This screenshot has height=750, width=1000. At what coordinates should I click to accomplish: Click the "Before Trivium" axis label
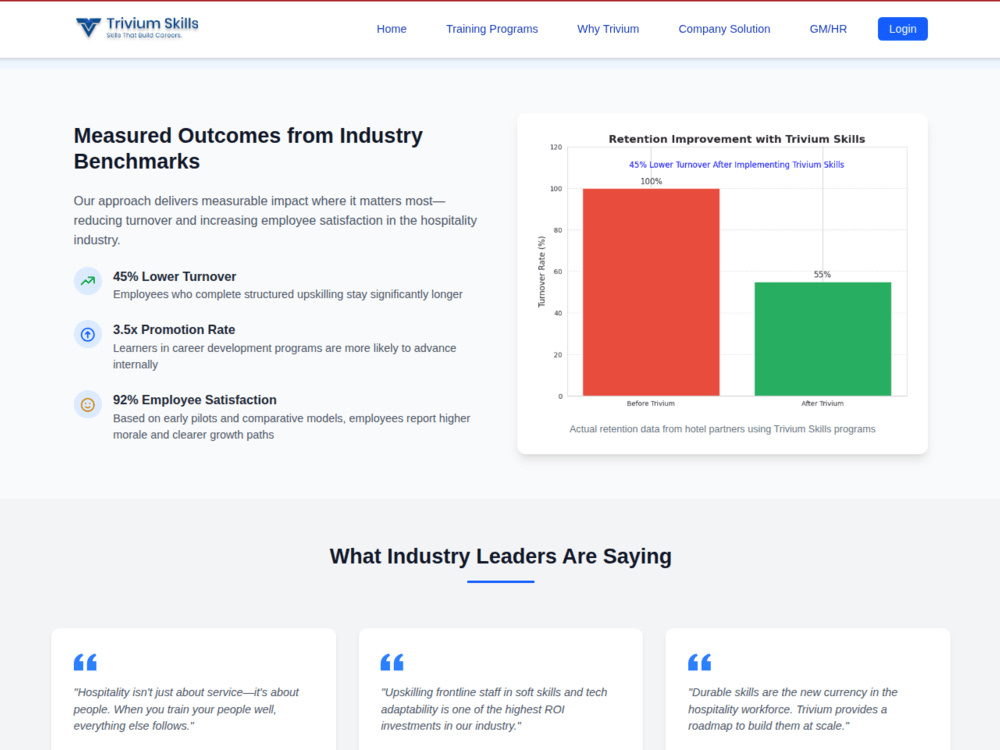coord(651,404)
